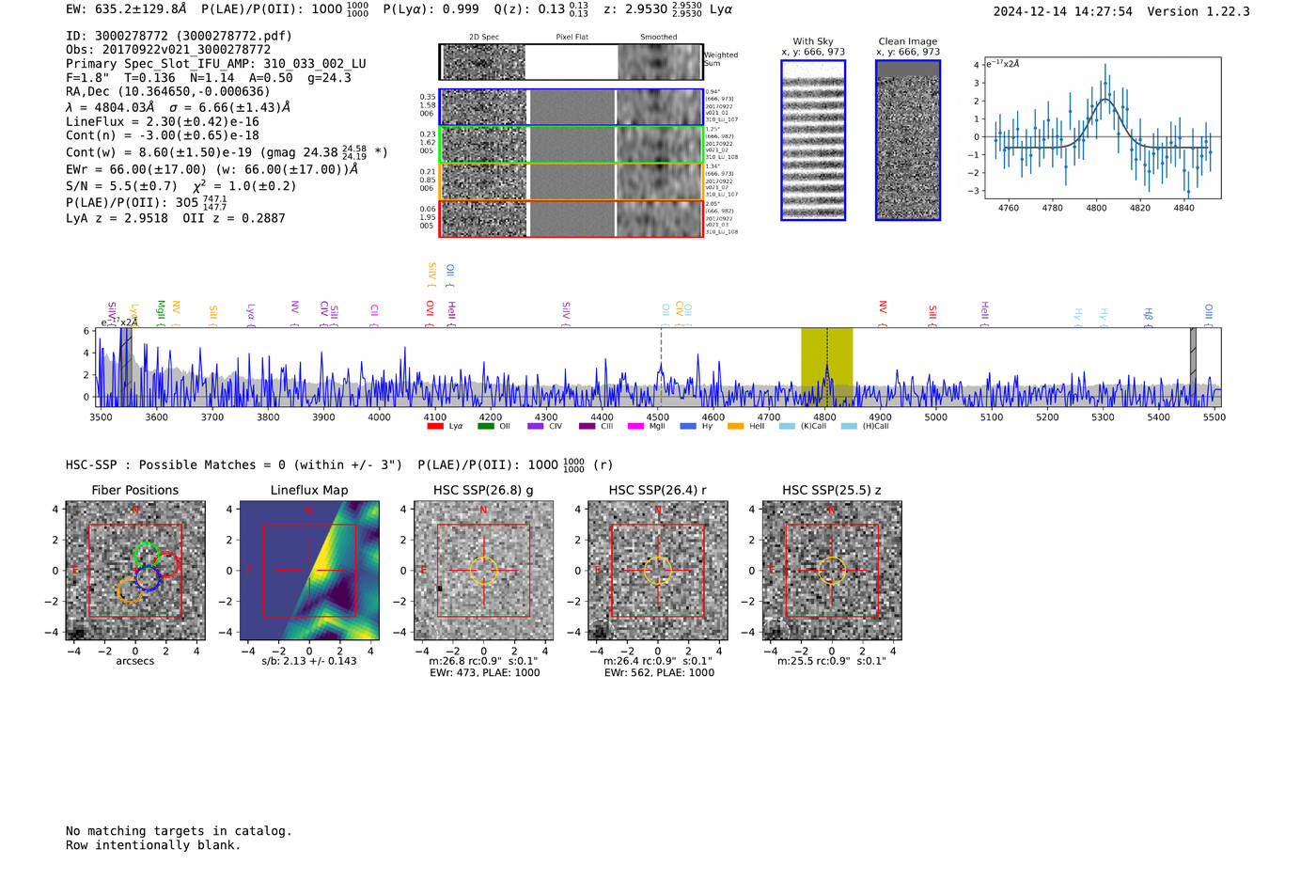The image size is (1316, 896).
Task: Select the Clean Image panel
Action: pyautogui.click(x=908, y=140)
